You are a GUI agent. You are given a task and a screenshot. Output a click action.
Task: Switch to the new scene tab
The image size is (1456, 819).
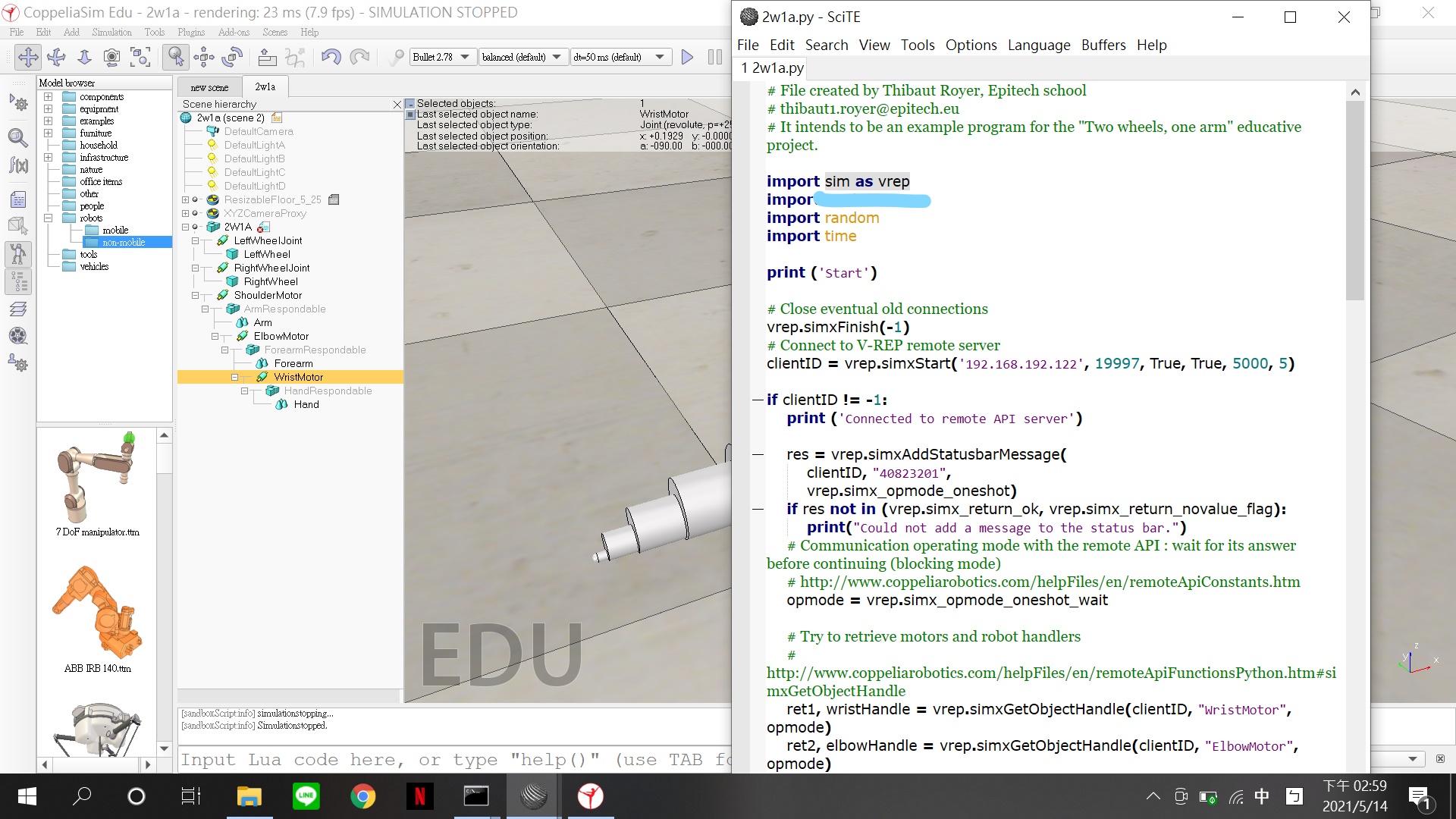pyautogui.click(x=209, y=87)
